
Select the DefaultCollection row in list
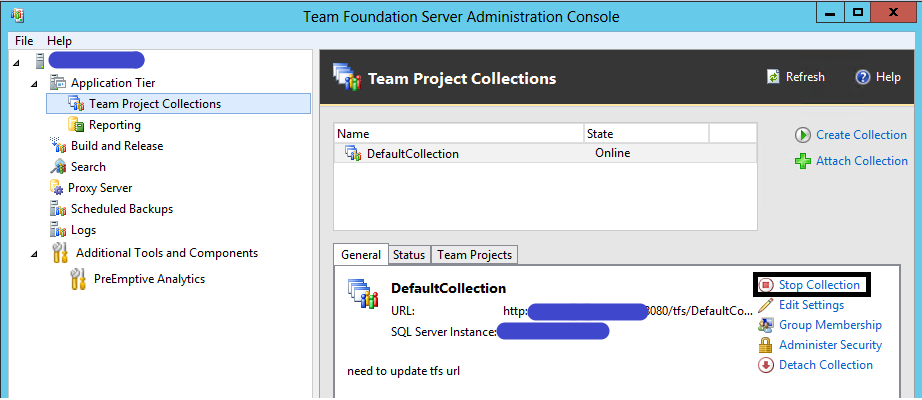[x=544, y=154]
